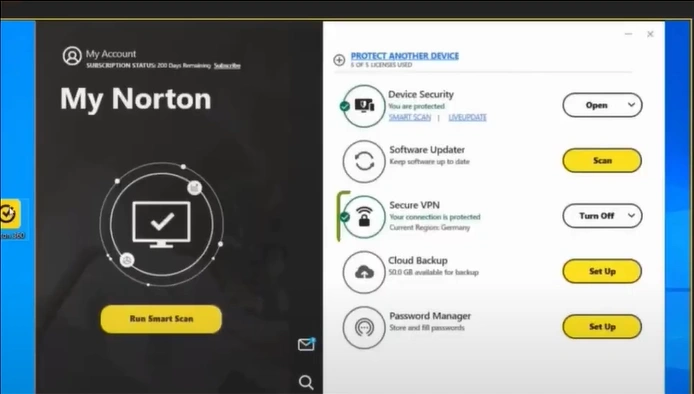Screen dimensions: 694x394
Task: Click the 'Current Region: Germany' text
Action: (429, 228)
